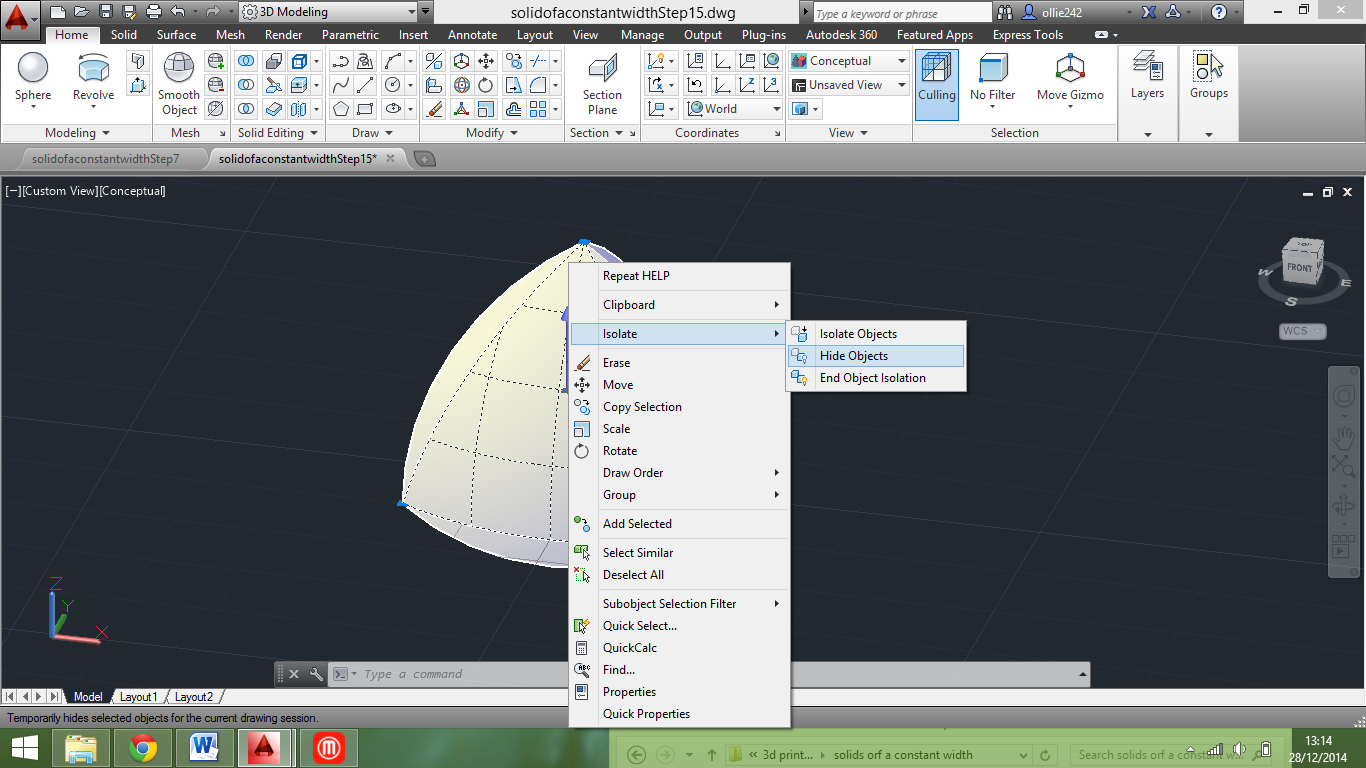Switch to the Layout1 tab
Image resolution: width=1366 pixels, height=768 pixels.
pyautogui.click(x=138, y=697)
